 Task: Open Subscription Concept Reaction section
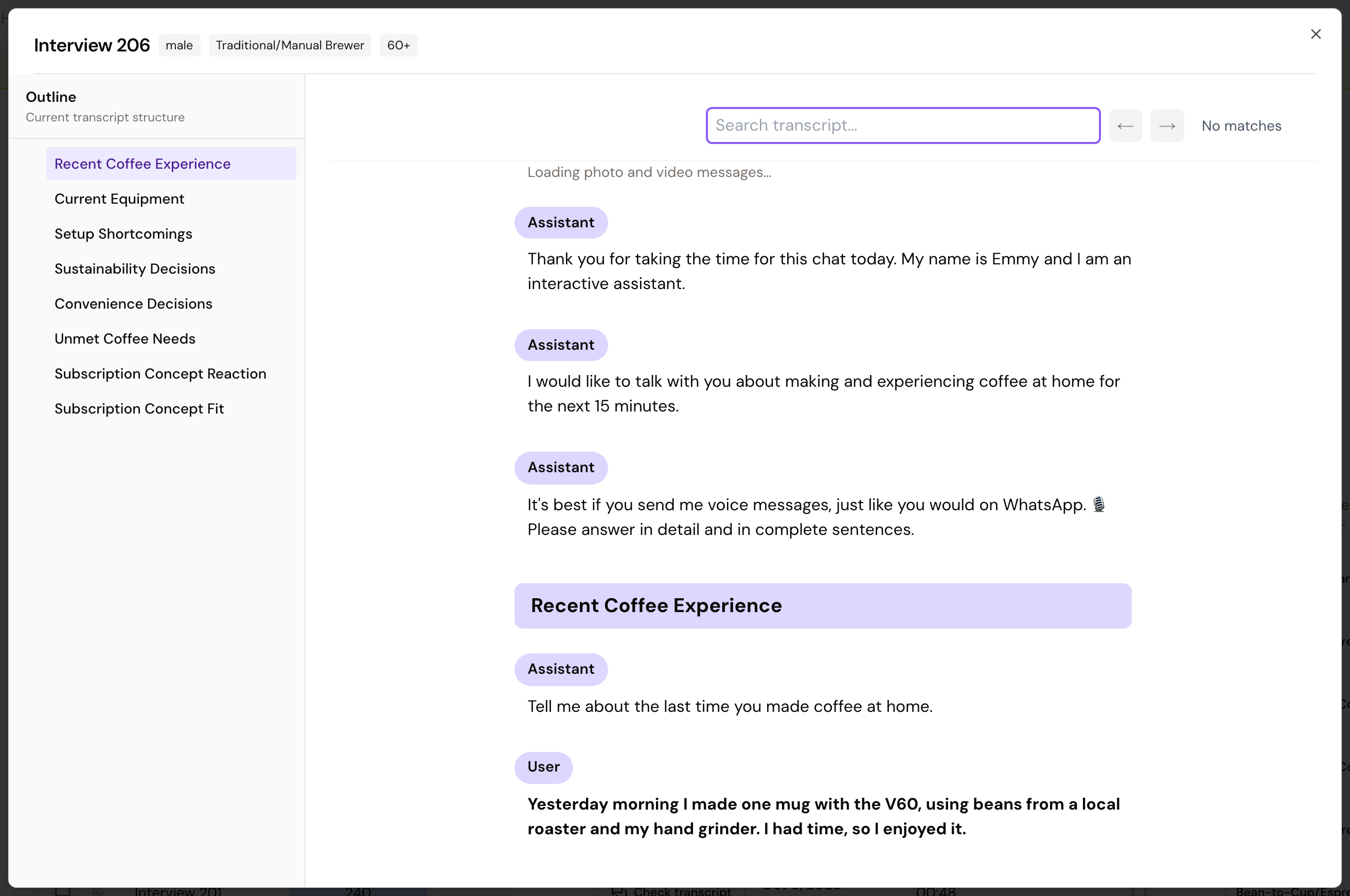coord(171,374)
